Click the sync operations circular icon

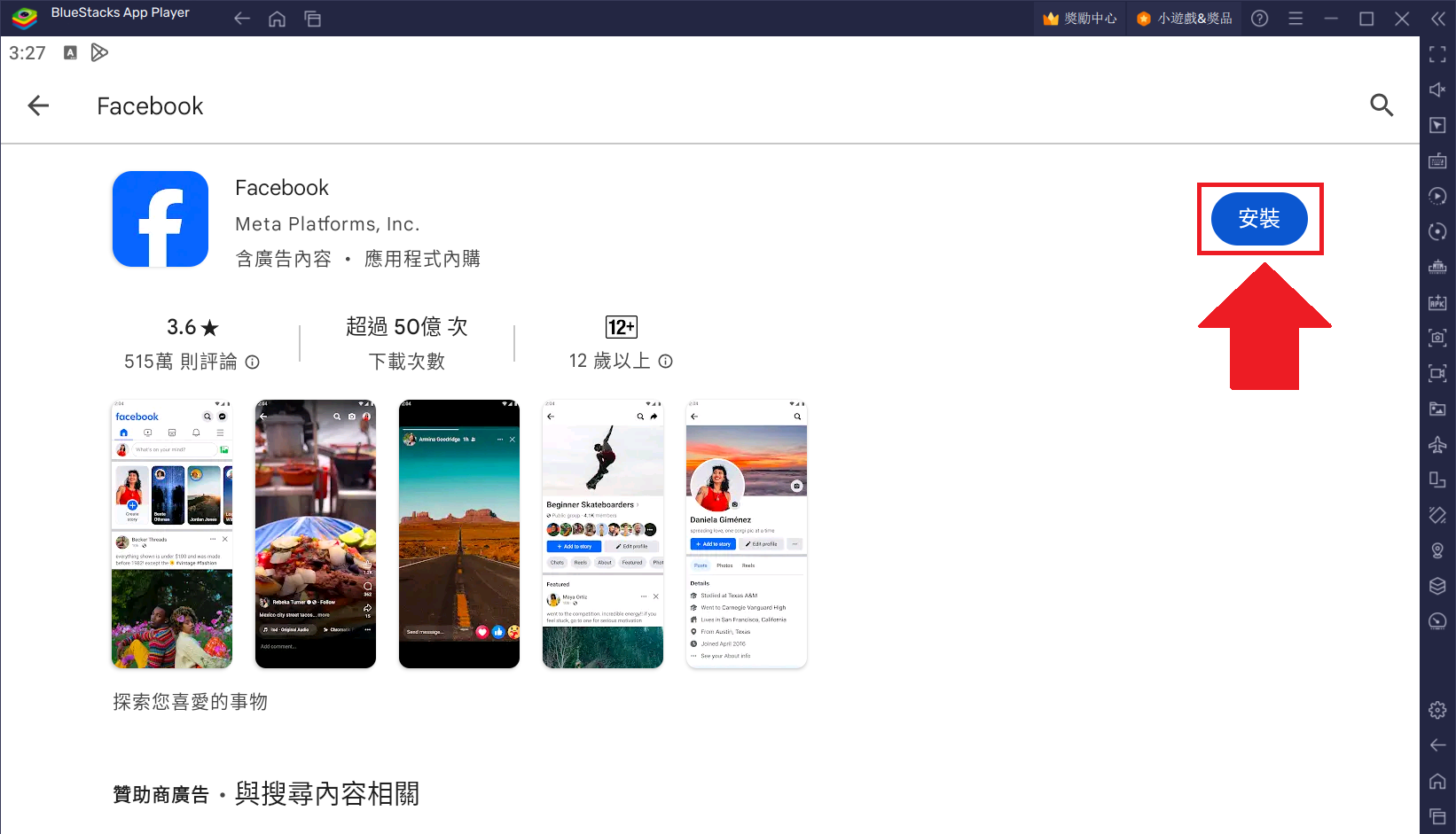click(x=1437, y=231)
